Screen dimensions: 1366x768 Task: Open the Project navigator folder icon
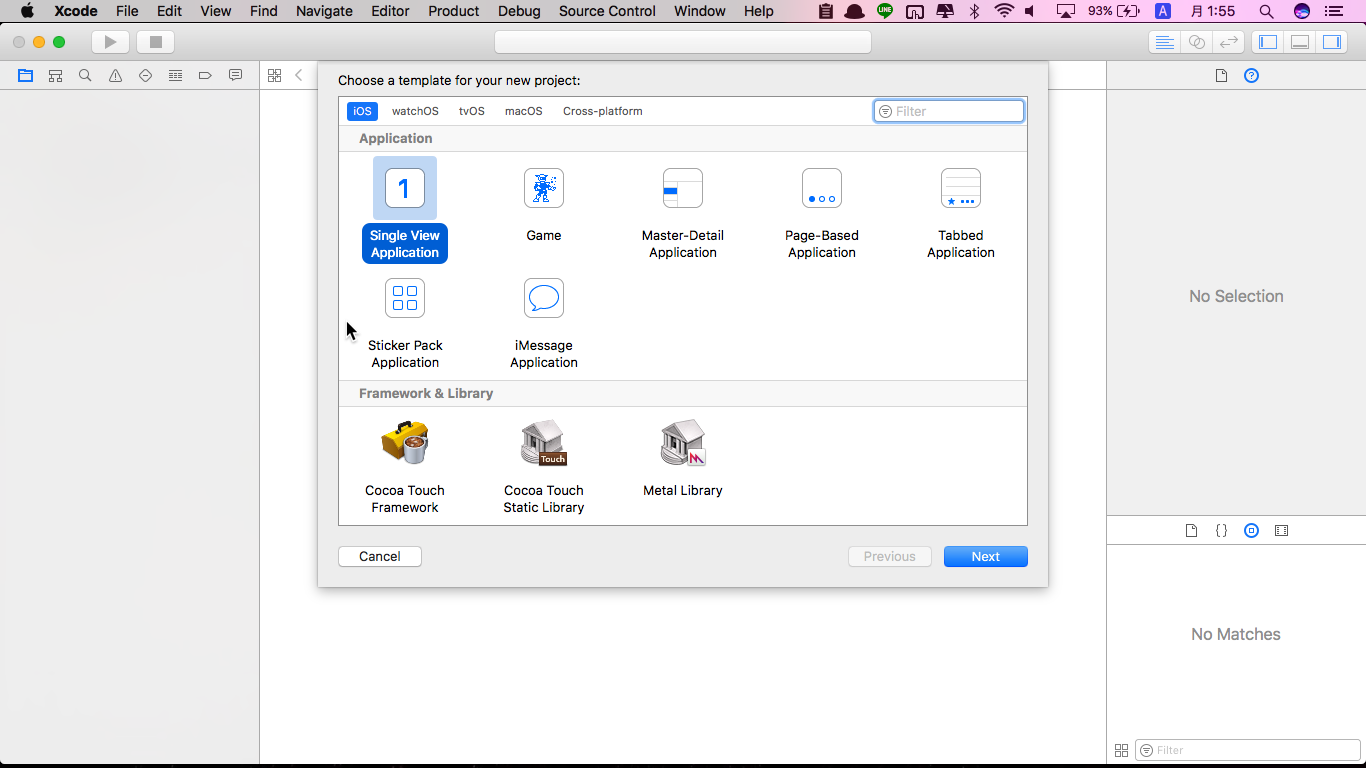point(25,75)
